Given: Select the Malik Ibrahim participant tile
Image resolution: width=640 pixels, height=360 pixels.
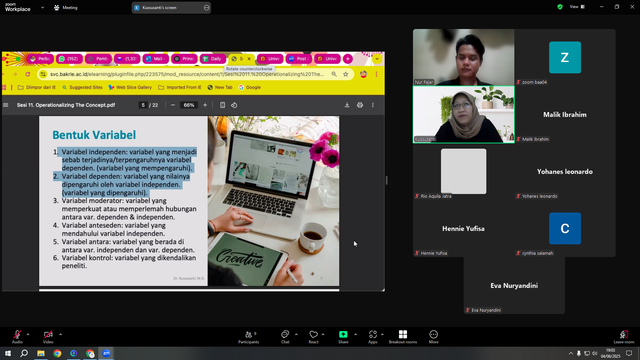Looking at the screenshot, I should (565, 114).
